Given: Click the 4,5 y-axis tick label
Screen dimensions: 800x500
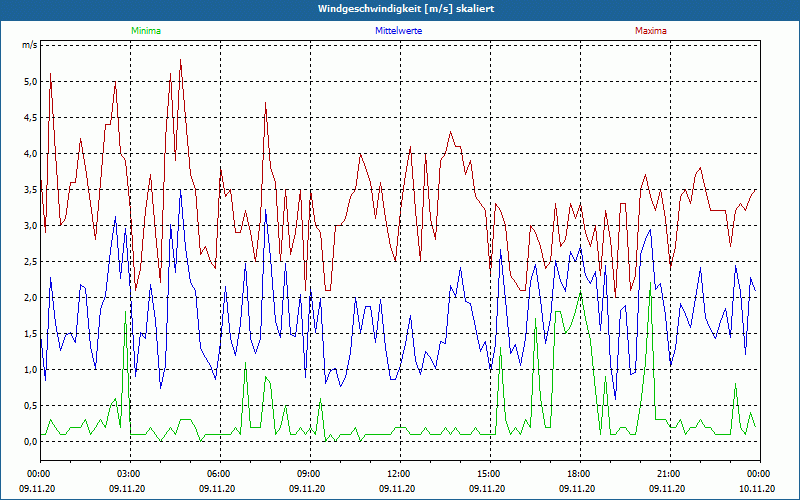Looking at the screenshot, I should 30,117.
